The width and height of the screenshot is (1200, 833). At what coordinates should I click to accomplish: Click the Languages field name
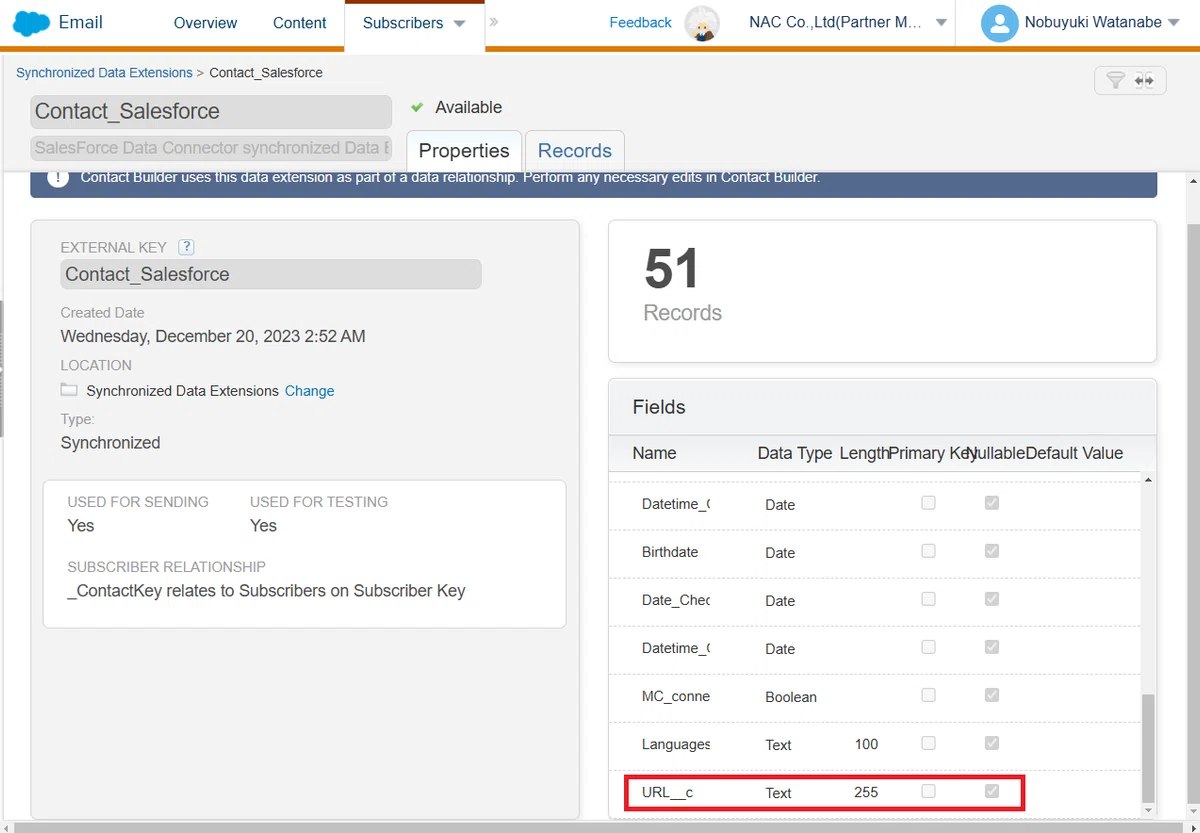(676, 744)
